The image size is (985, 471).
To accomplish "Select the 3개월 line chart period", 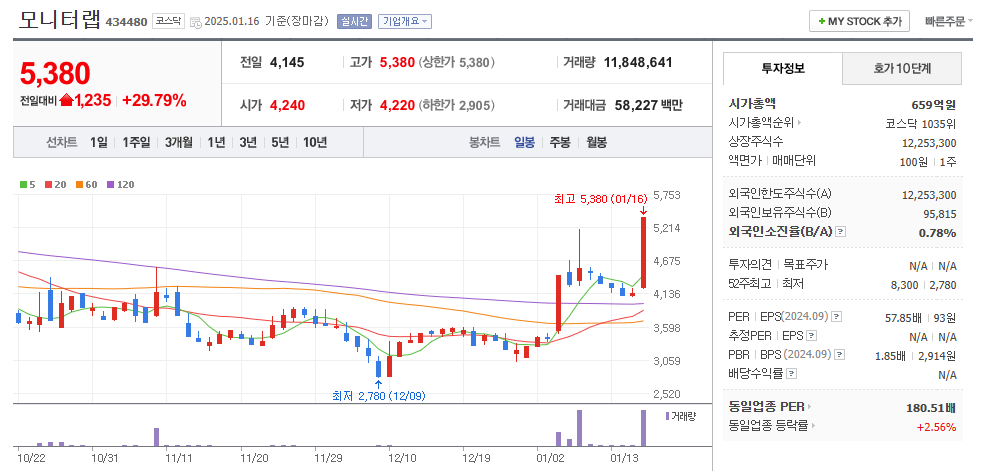I will (x=180, y=143).
